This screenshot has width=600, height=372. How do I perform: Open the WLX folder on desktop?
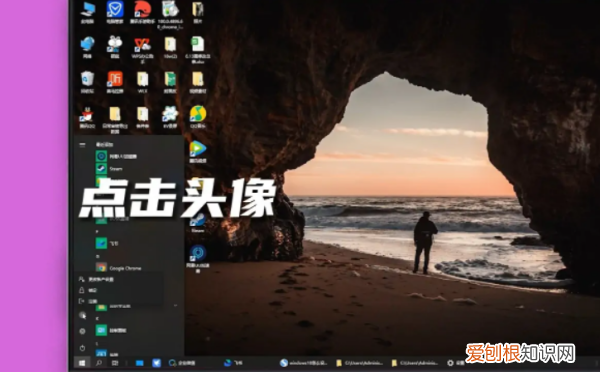(x=142, y=82)
